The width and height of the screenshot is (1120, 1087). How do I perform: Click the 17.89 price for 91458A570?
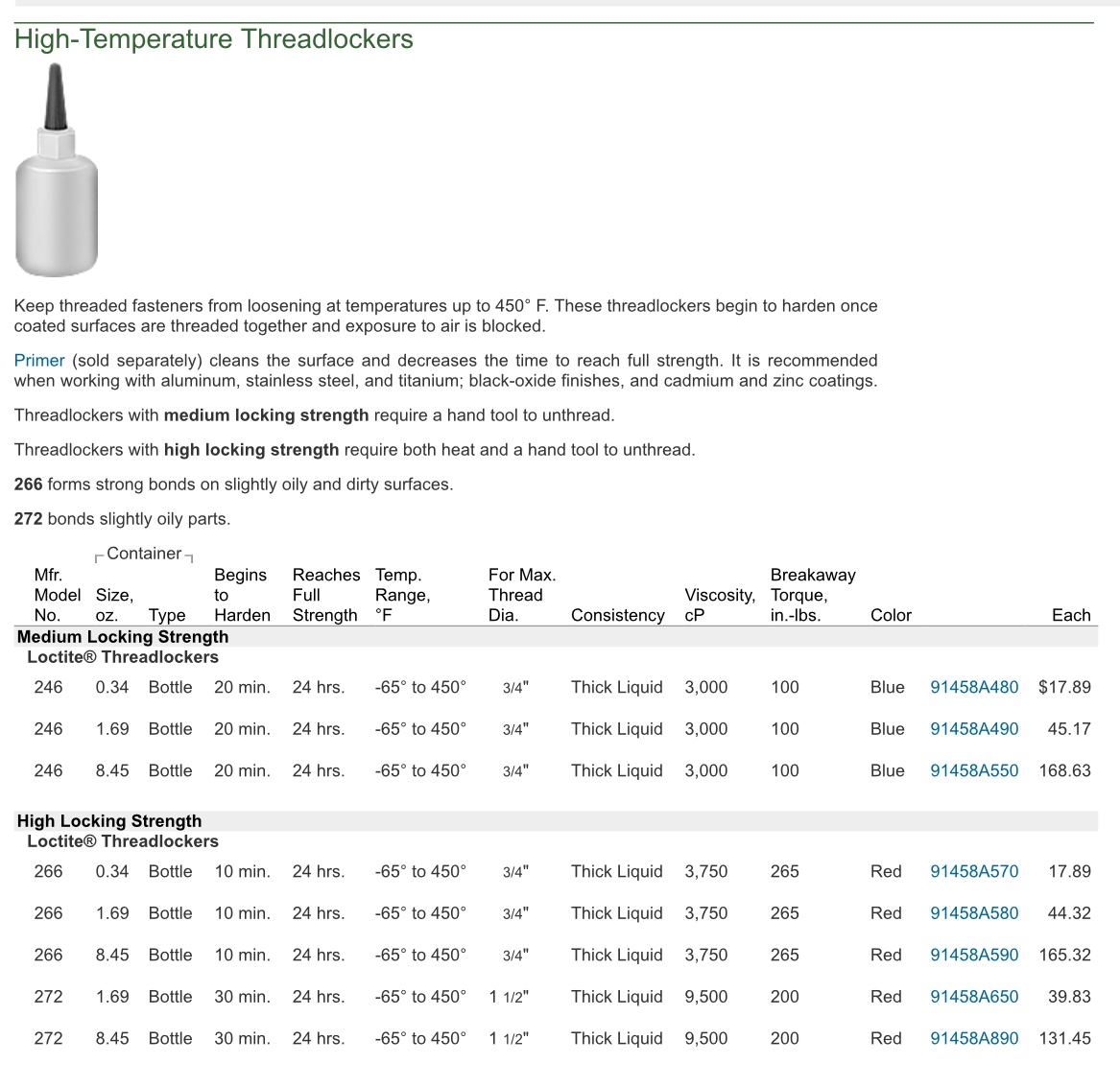pos(1069,871)
